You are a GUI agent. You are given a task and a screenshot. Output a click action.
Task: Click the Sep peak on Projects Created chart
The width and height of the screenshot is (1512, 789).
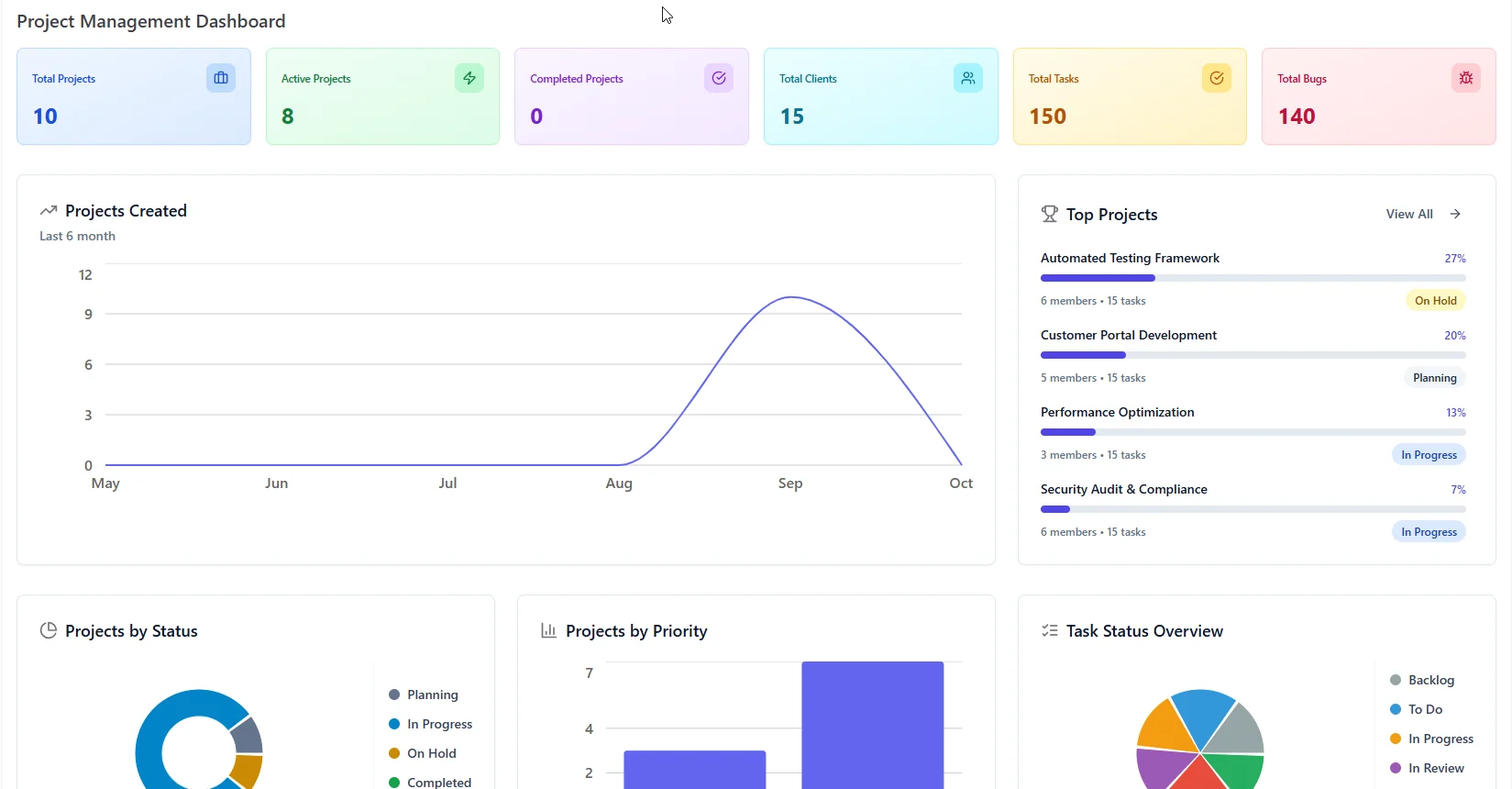pyautogui.click(x=790, y=297)
